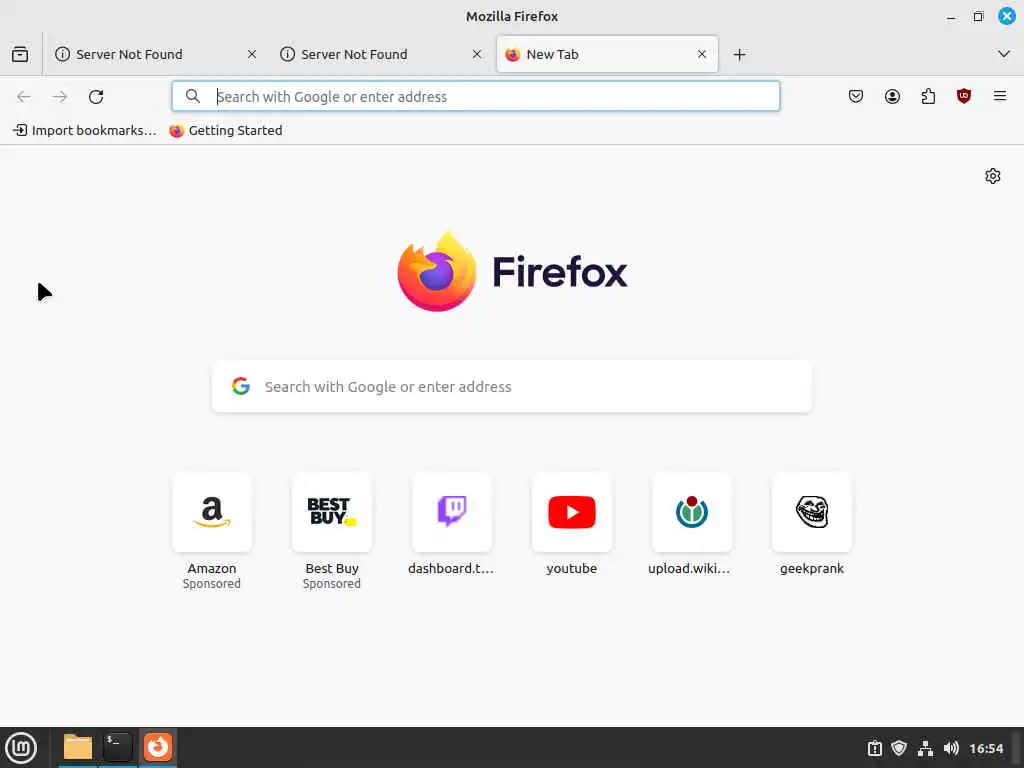The width and height of the screenshot is (1024, 768).
Task: Reload the current page
Action: (96, 97)
